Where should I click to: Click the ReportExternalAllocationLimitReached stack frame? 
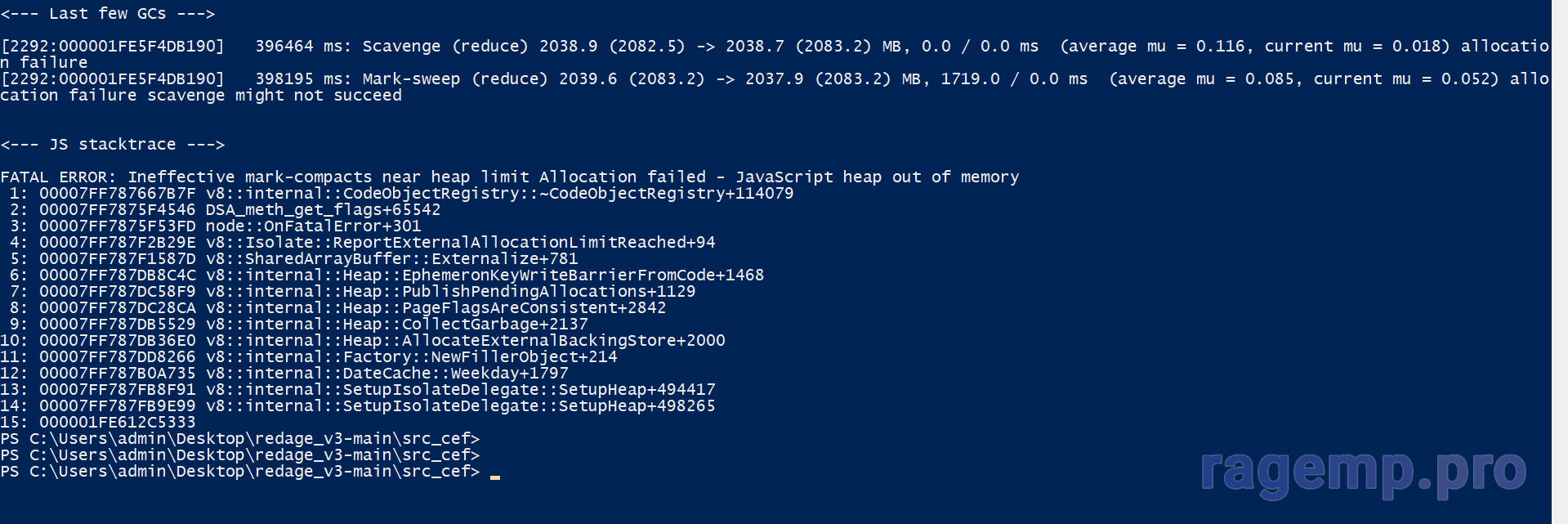(362, 243)
